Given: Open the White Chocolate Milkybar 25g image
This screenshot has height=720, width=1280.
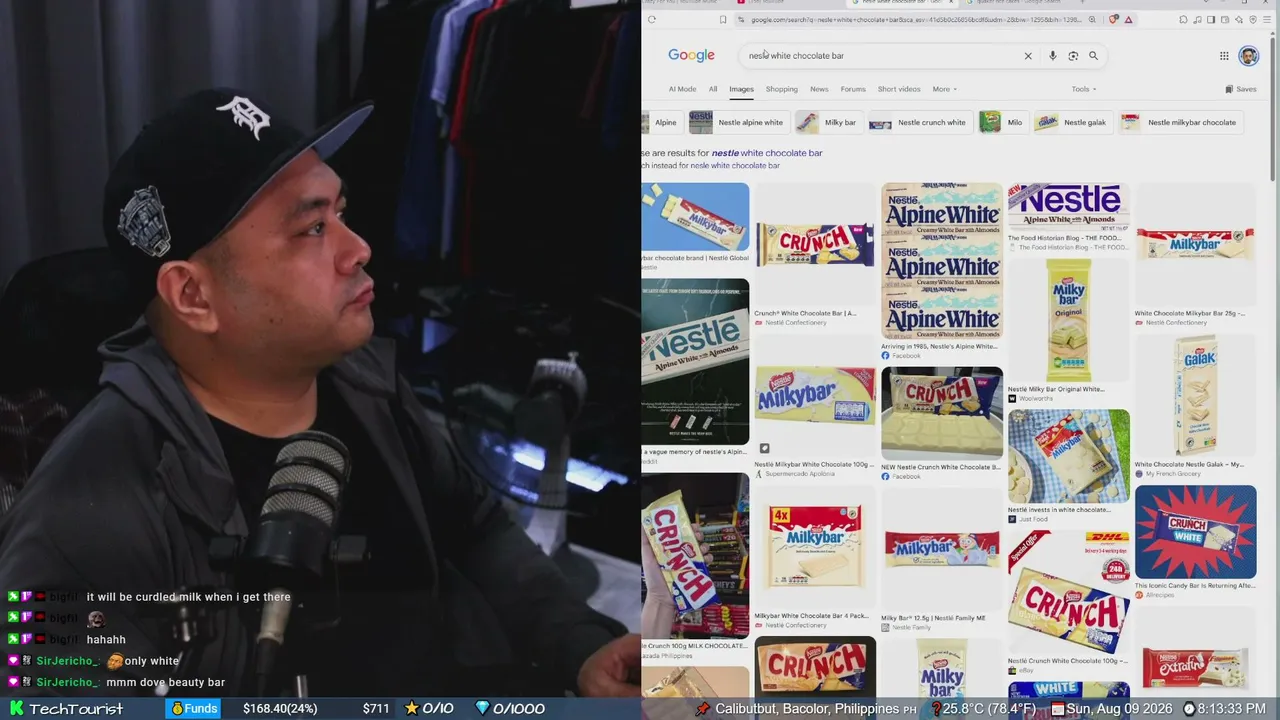Looking at the screenshot, I should click(x=1196, y=245).
